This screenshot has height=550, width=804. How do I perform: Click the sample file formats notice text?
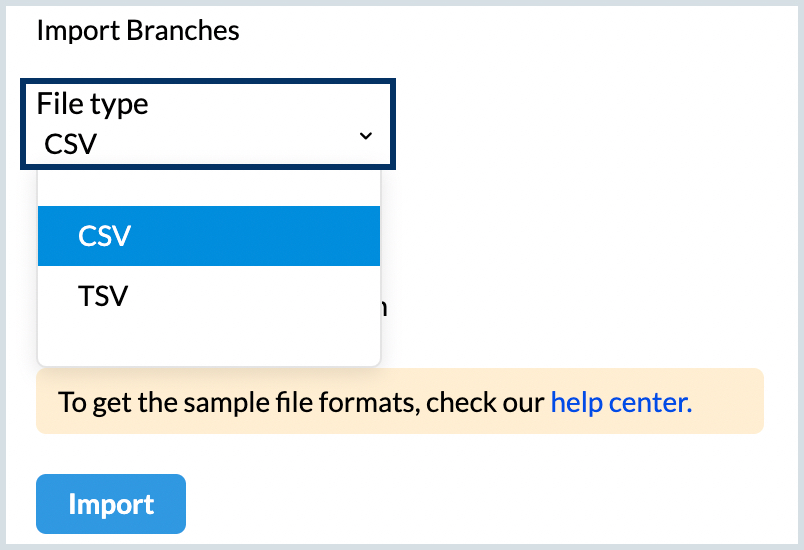302,403
